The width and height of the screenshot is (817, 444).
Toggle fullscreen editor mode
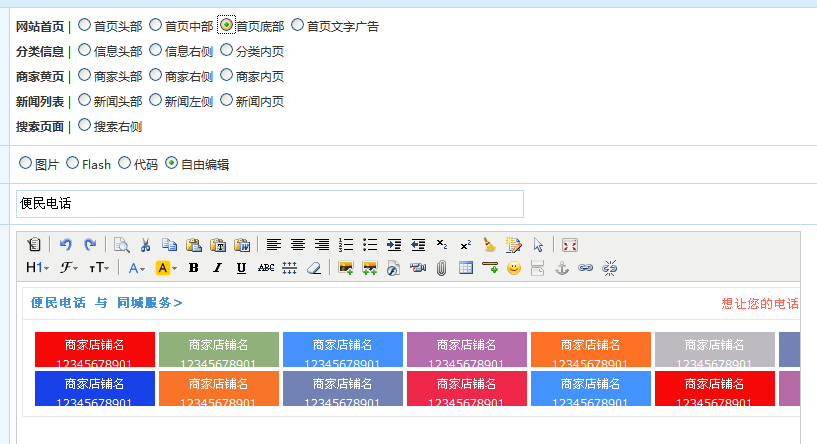click(570, 245)
